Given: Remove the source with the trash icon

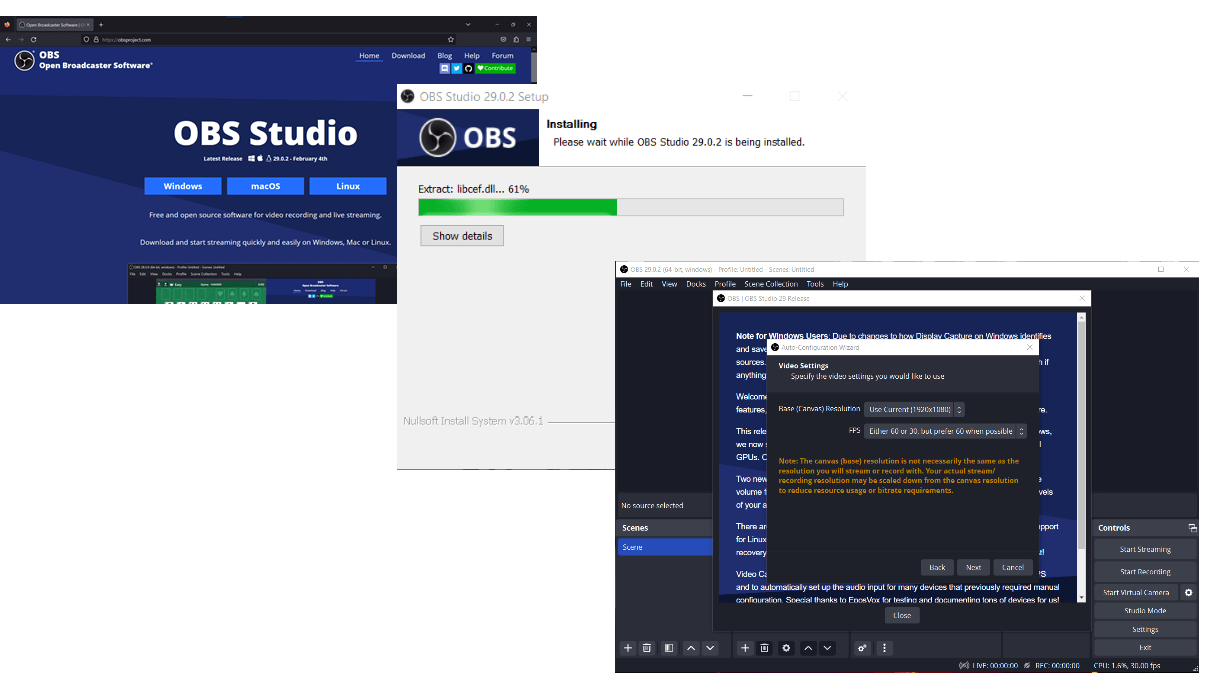Looking at the screenshot, I should pos(765,648).
